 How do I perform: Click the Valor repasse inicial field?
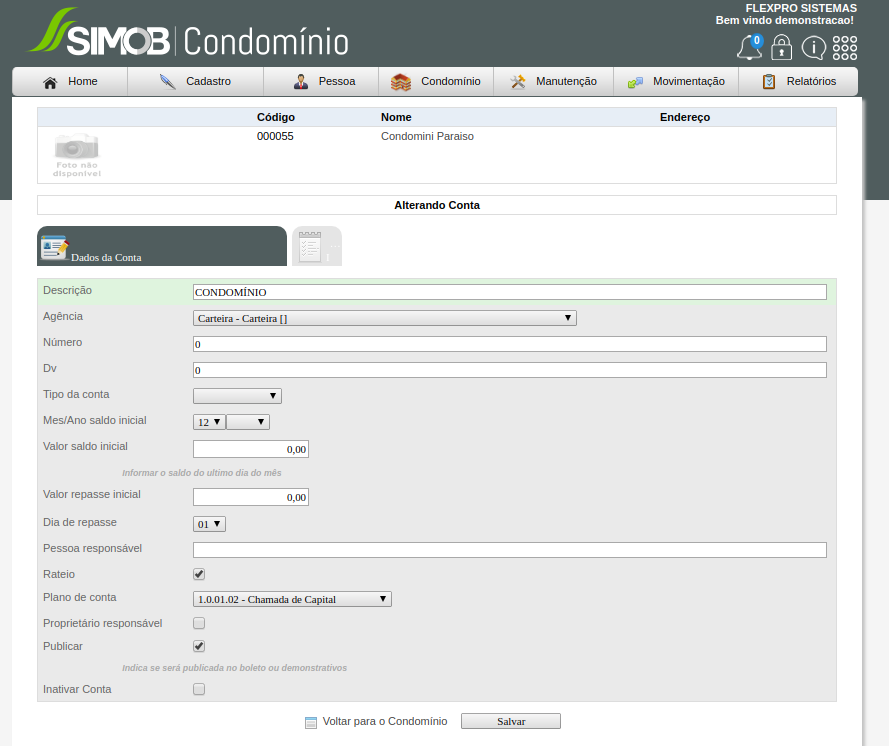tap(251, 497)
